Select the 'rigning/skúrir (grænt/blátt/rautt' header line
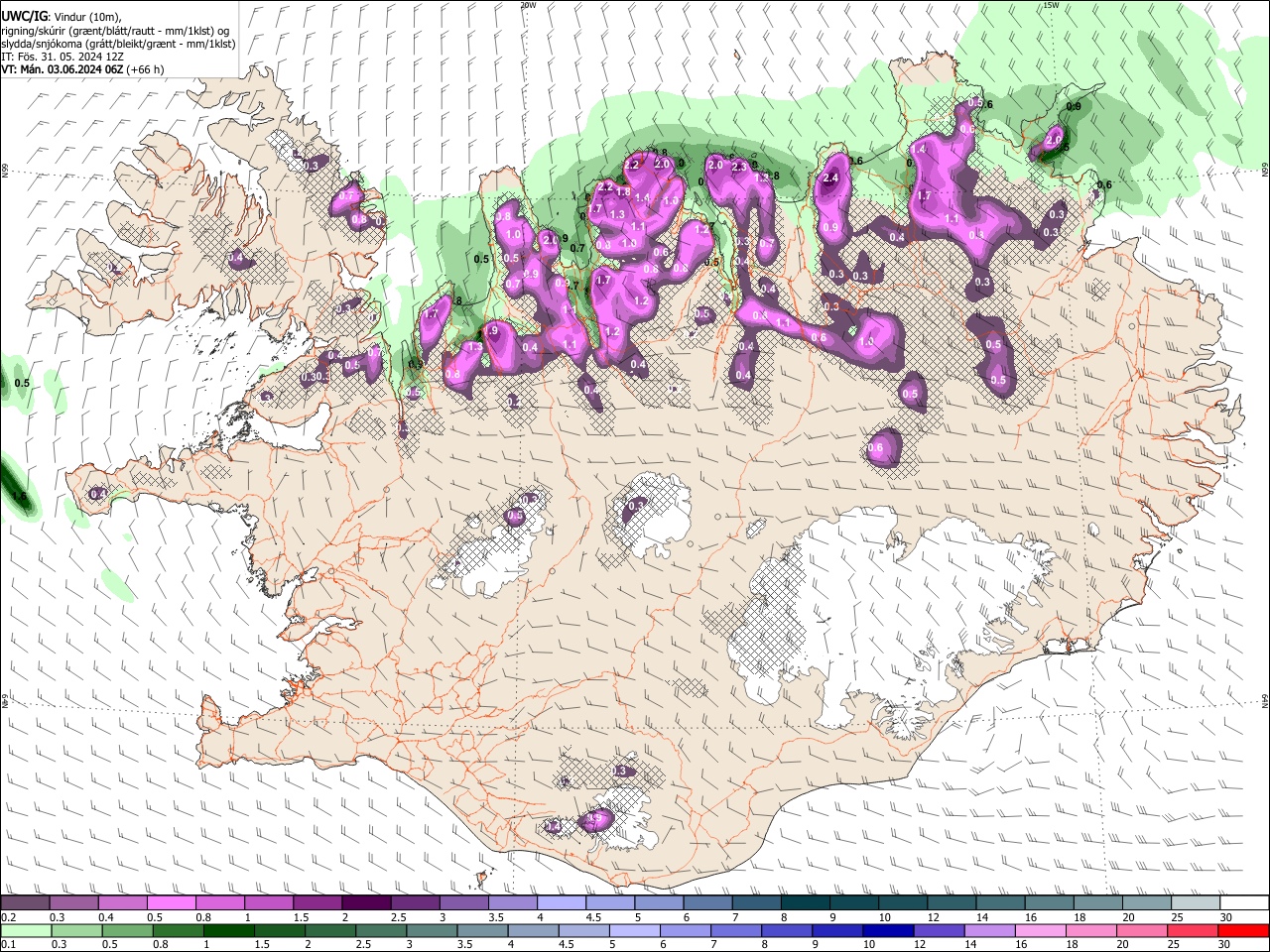 (x=117, y=31)
